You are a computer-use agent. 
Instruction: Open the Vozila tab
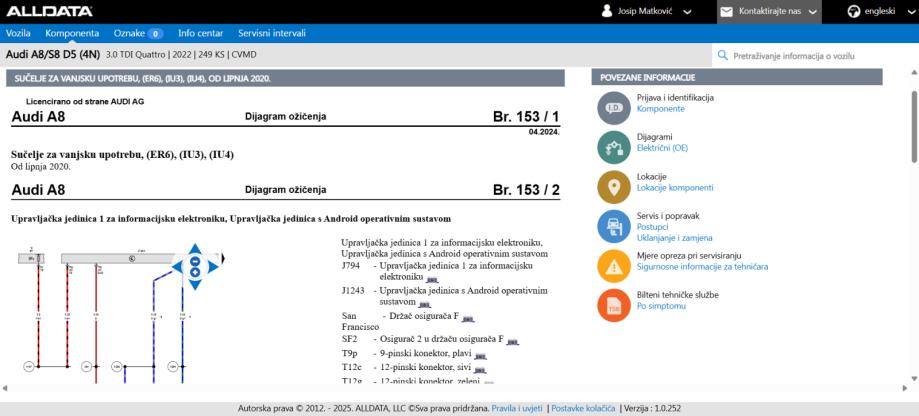(x=18, y=33)
